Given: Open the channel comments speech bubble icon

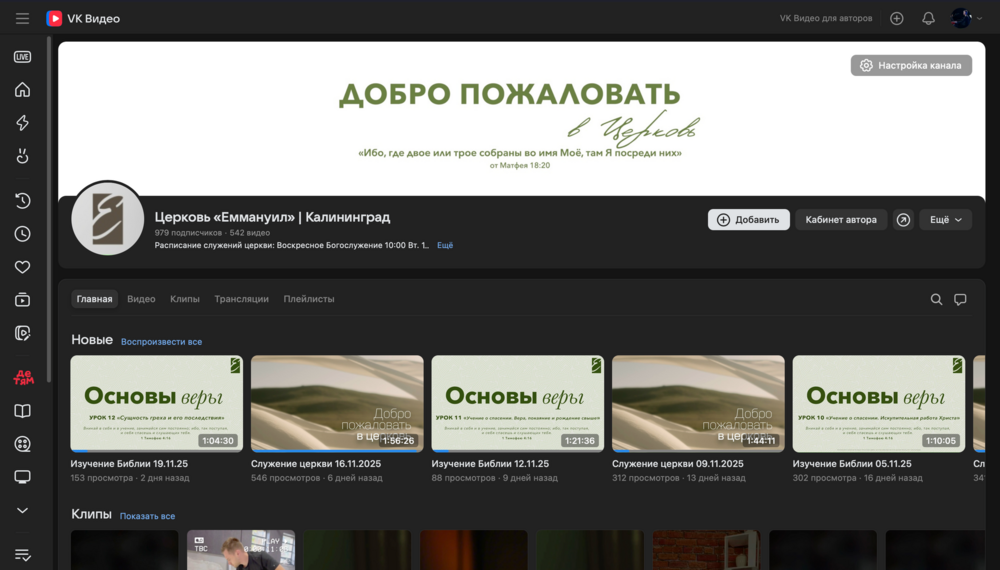Looking at the screenshot, I should (960, 299).
